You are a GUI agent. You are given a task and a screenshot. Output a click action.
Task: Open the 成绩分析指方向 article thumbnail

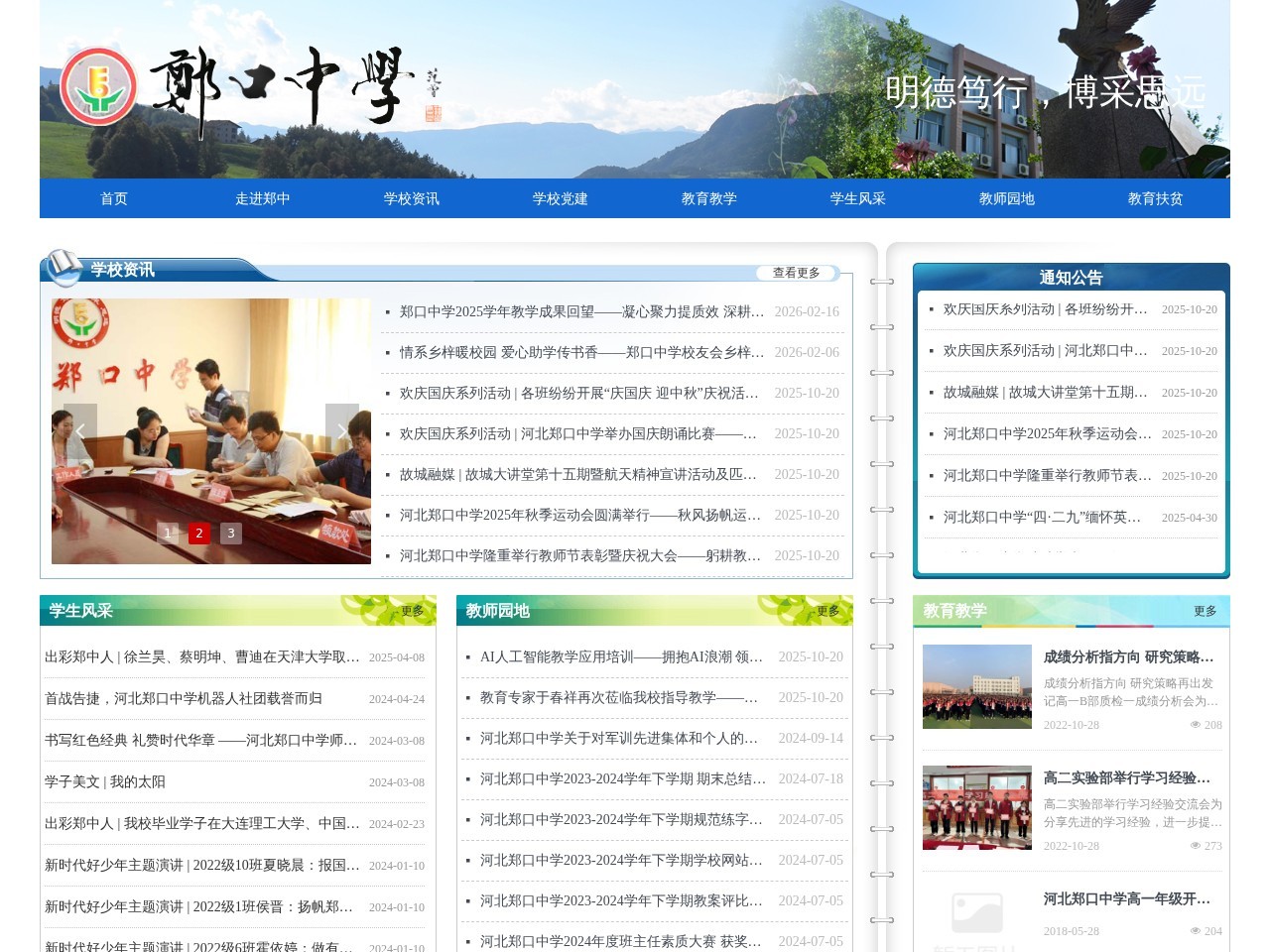[977, 686]
